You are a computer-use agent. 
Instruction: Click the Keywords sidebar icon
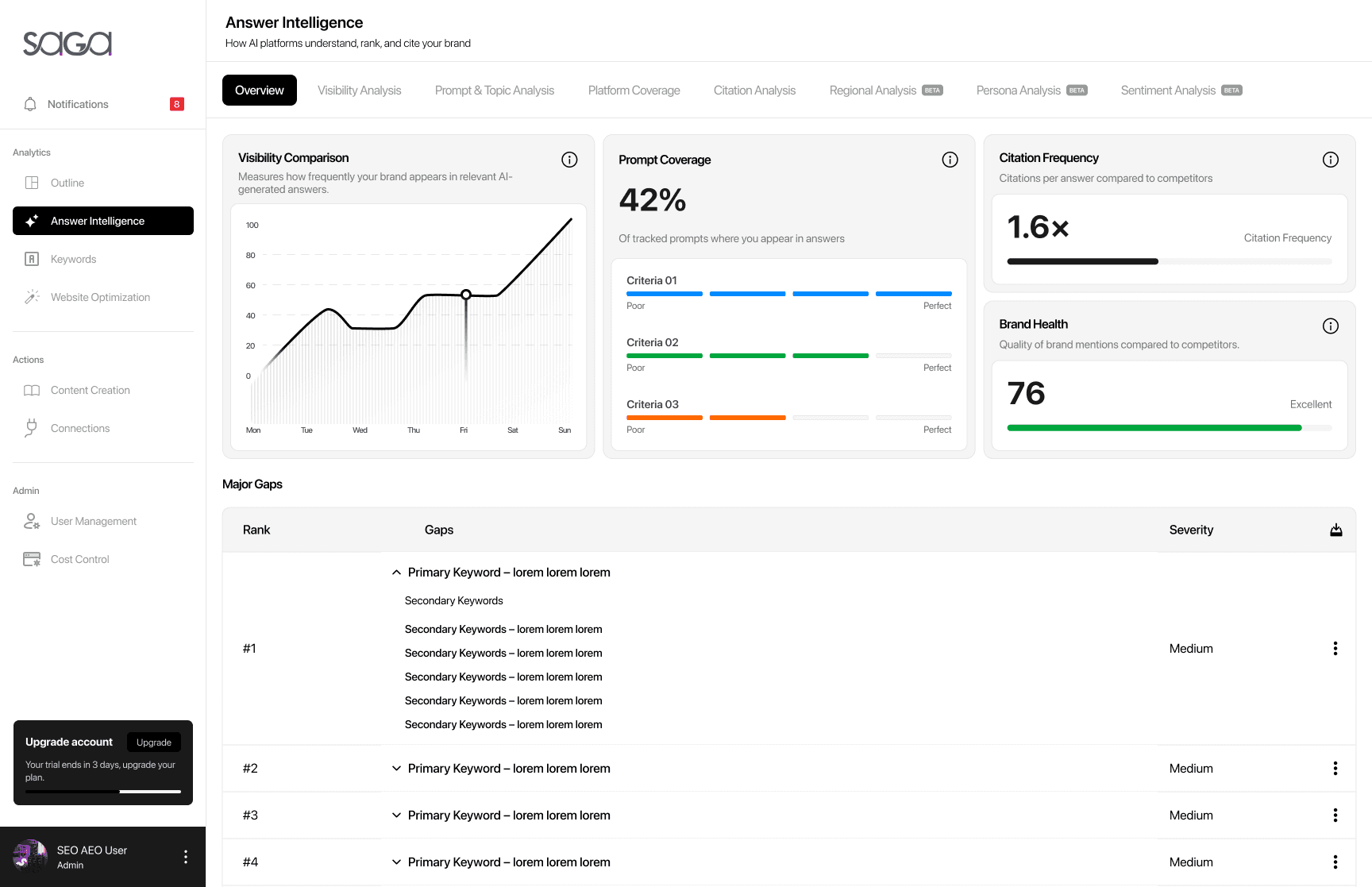coord(32,259)
